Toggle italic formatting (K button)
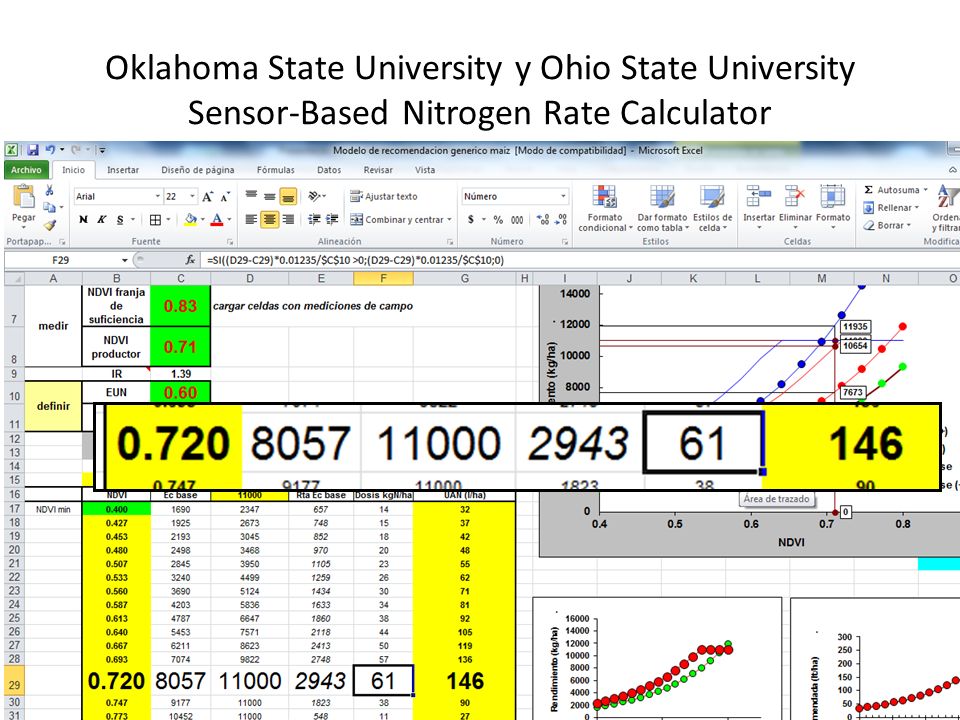The height and width of the screenshot is (720, 960). click(x=102, y=219)
